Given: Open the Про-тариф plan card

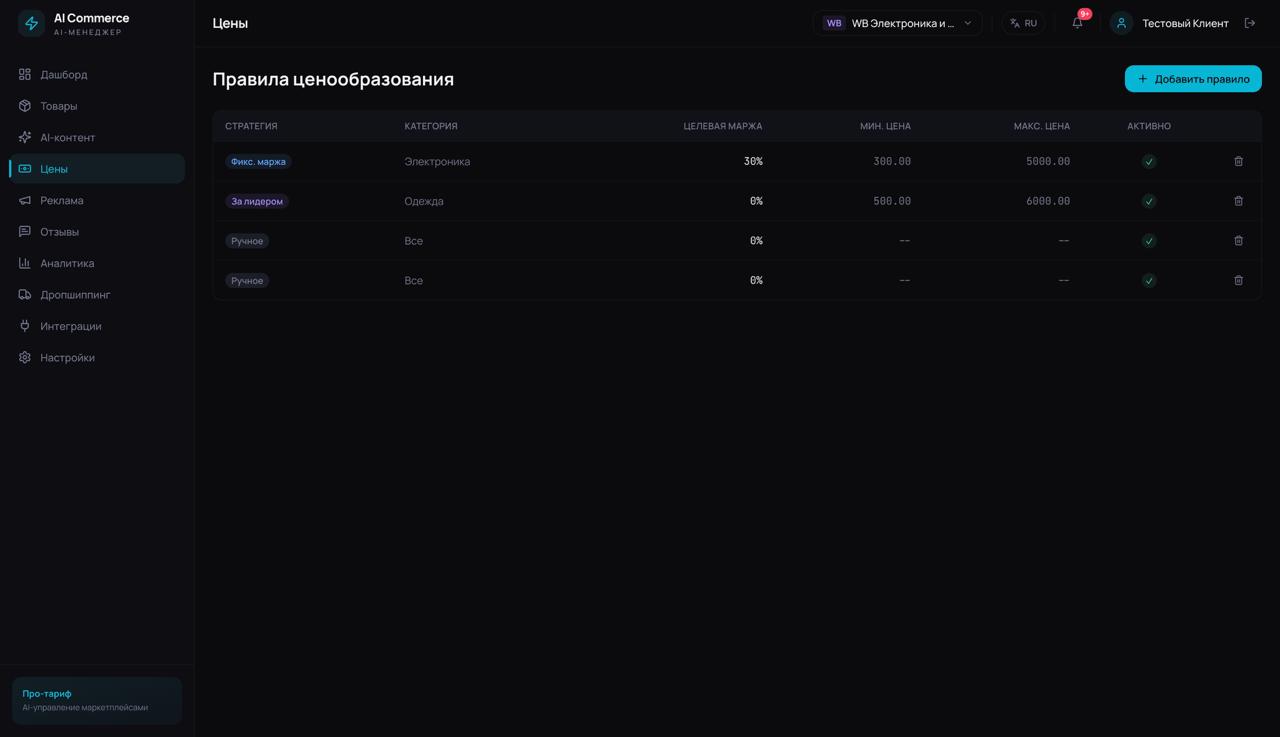Looking at the screenshot, I should click(97, 700).
